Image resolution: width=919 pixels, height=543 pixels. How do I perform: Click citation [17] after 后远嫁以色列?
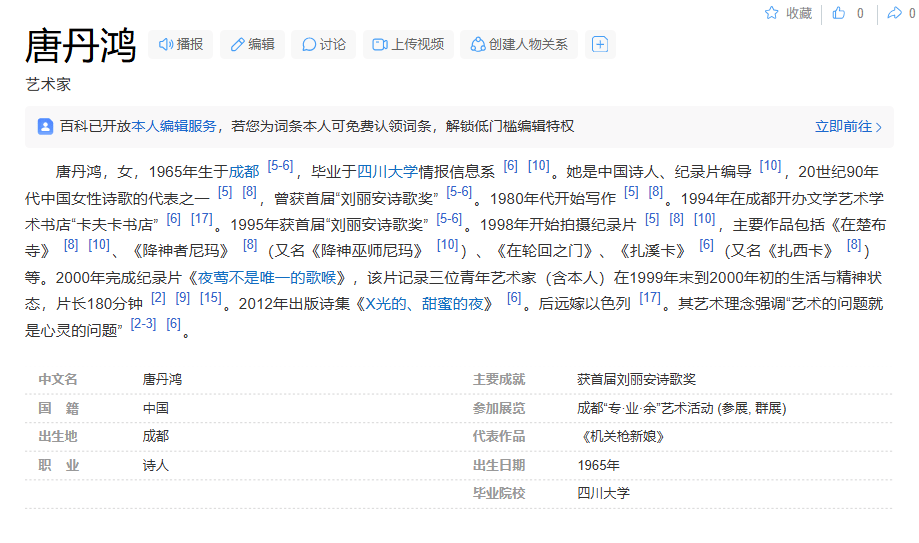649,298
